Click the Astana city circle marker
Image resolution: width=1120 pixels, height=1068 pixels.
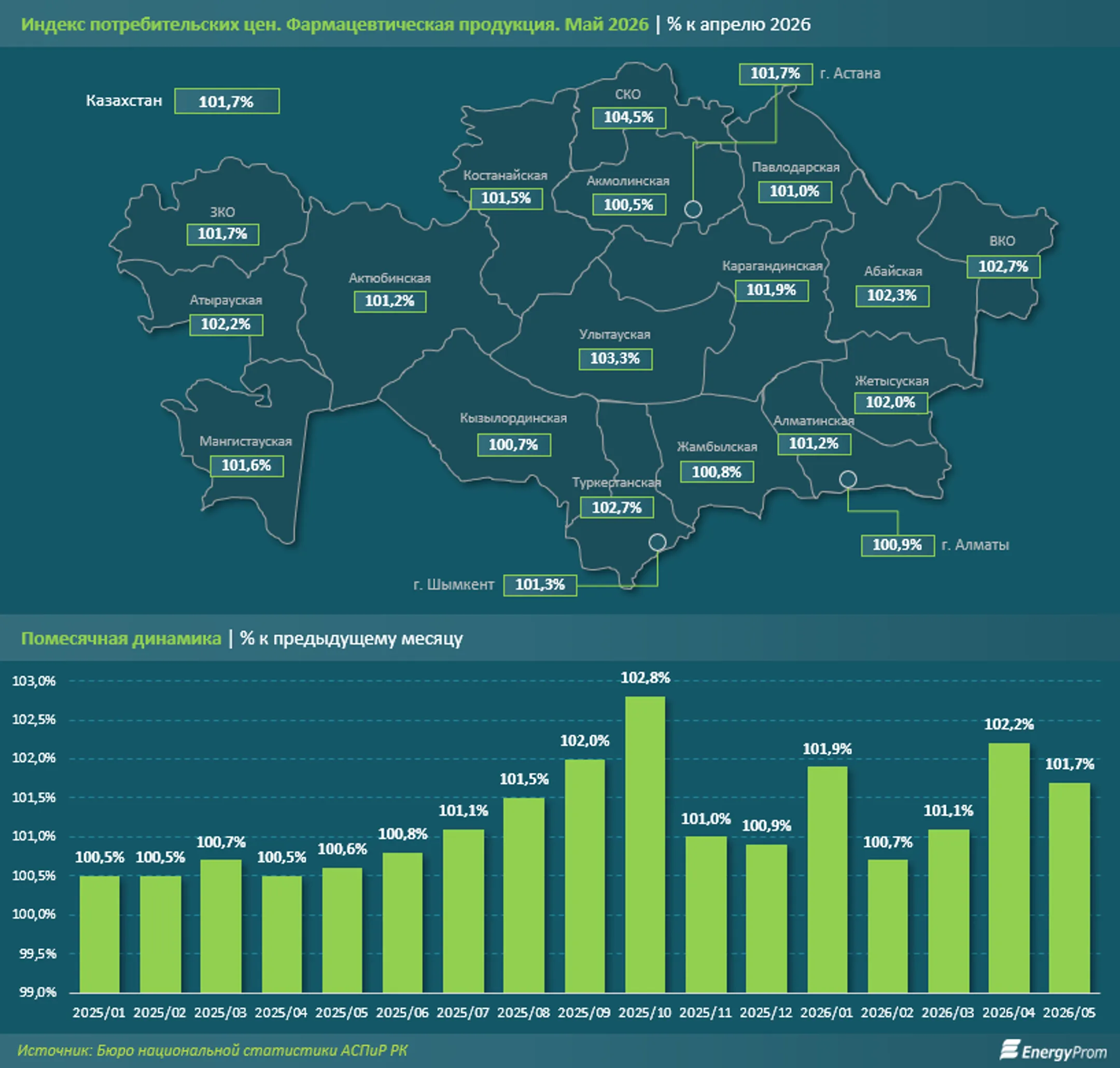692,209
